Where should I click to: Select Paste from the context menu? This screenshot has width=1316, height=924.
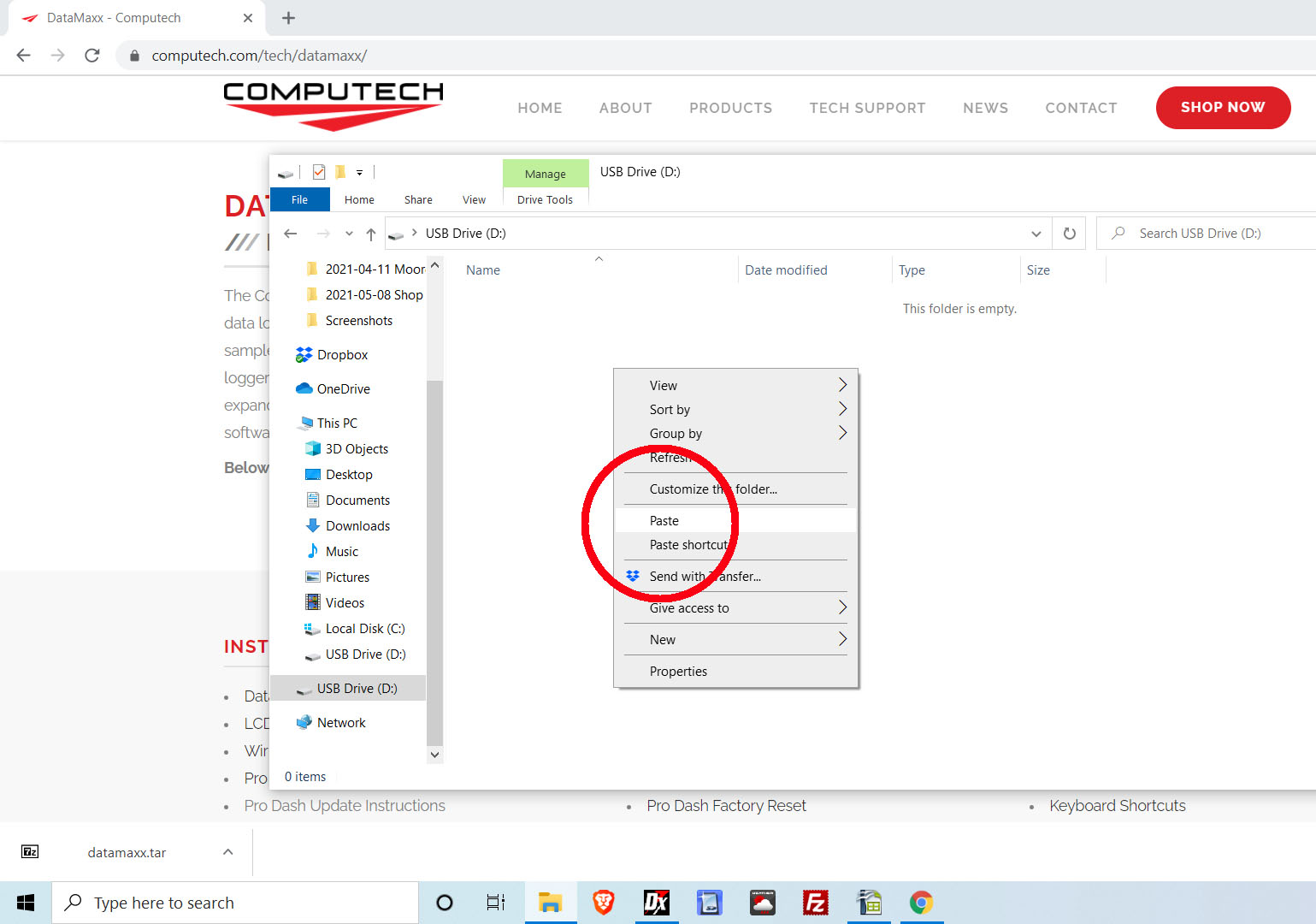click(664, 520)
